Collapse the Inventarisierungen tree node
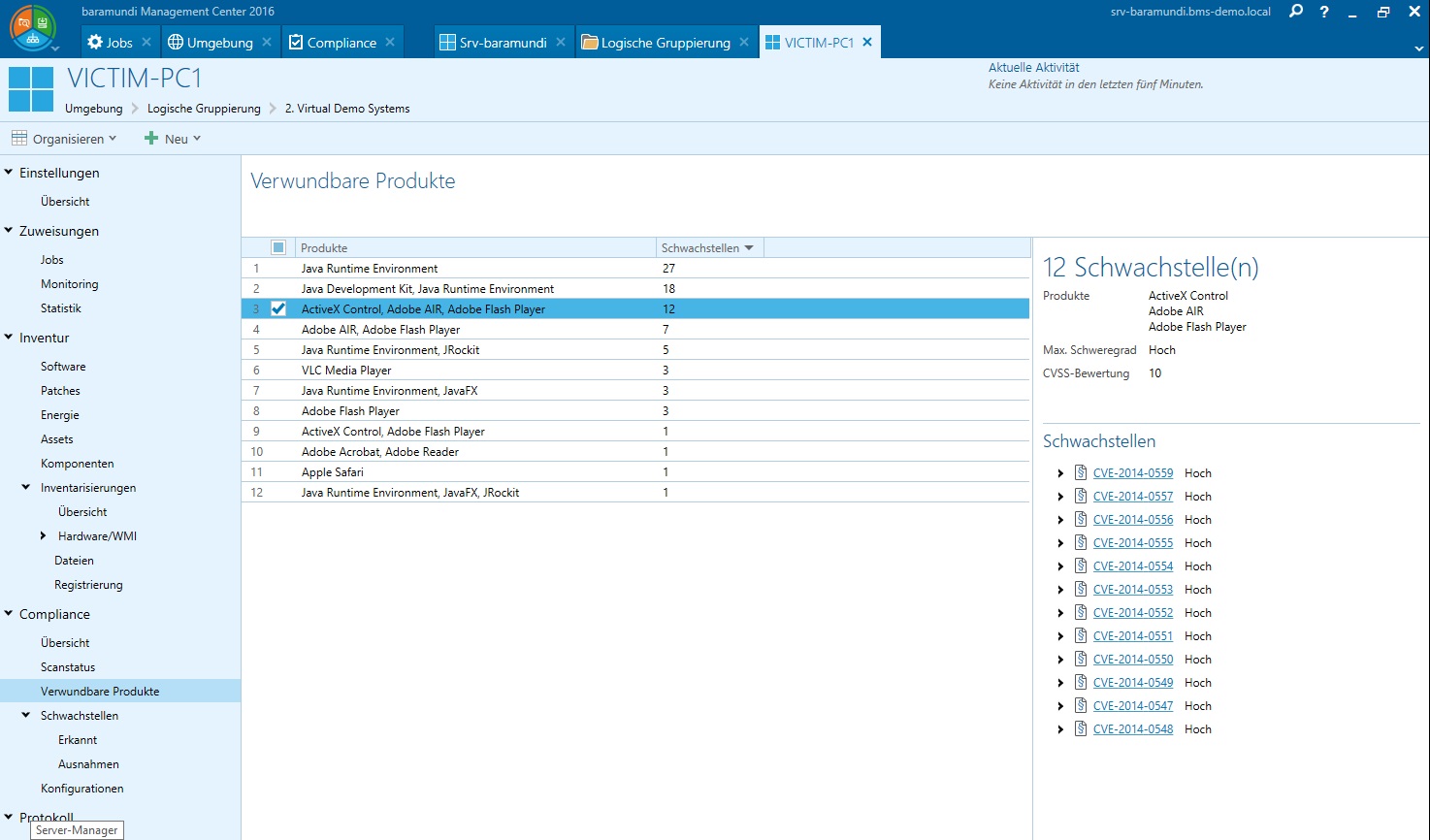This screenshot has width=1430, height=840. click(26, 487)
